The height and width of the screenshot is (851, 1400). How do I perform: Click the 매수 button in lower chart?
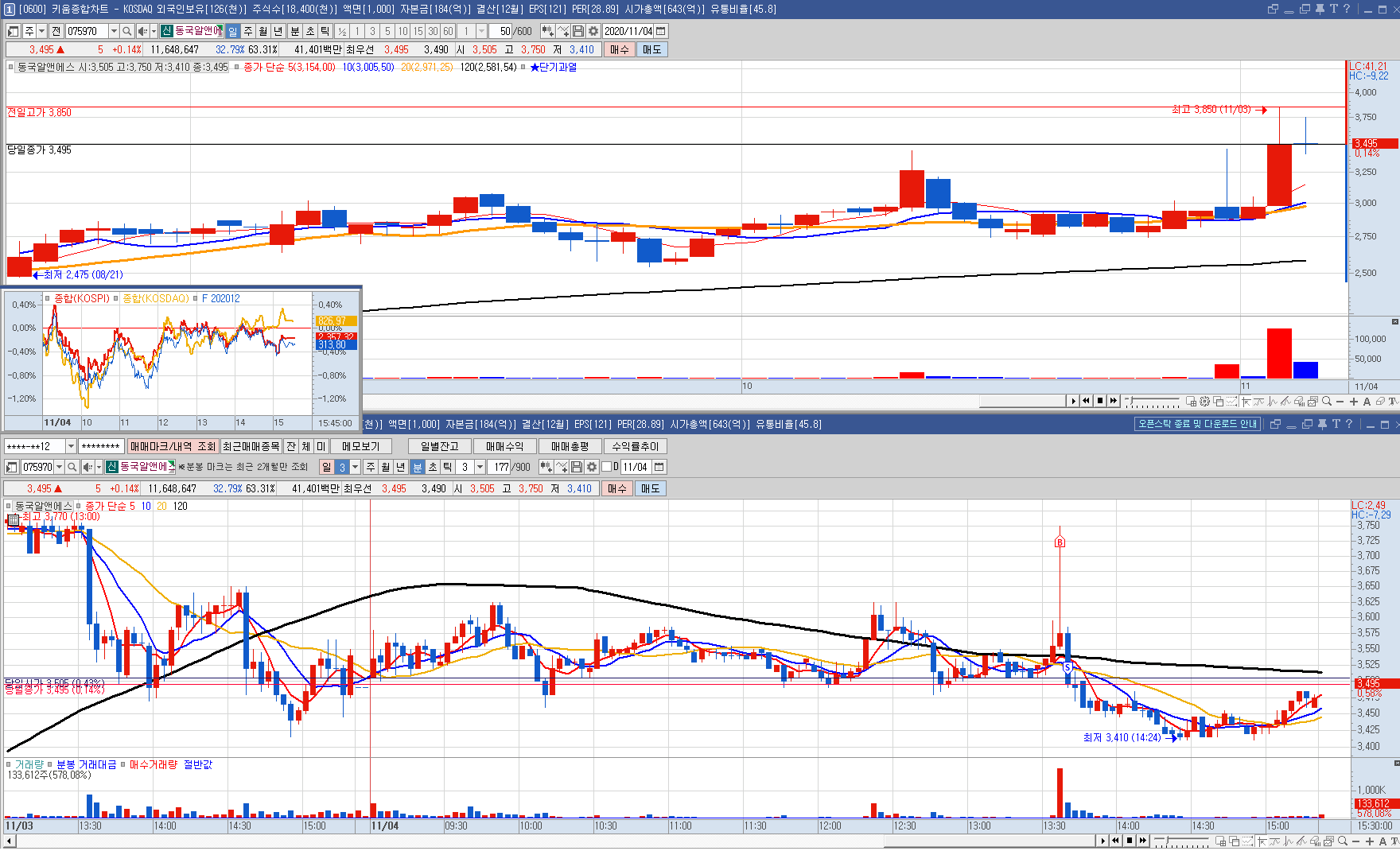(x=617, y=488)
